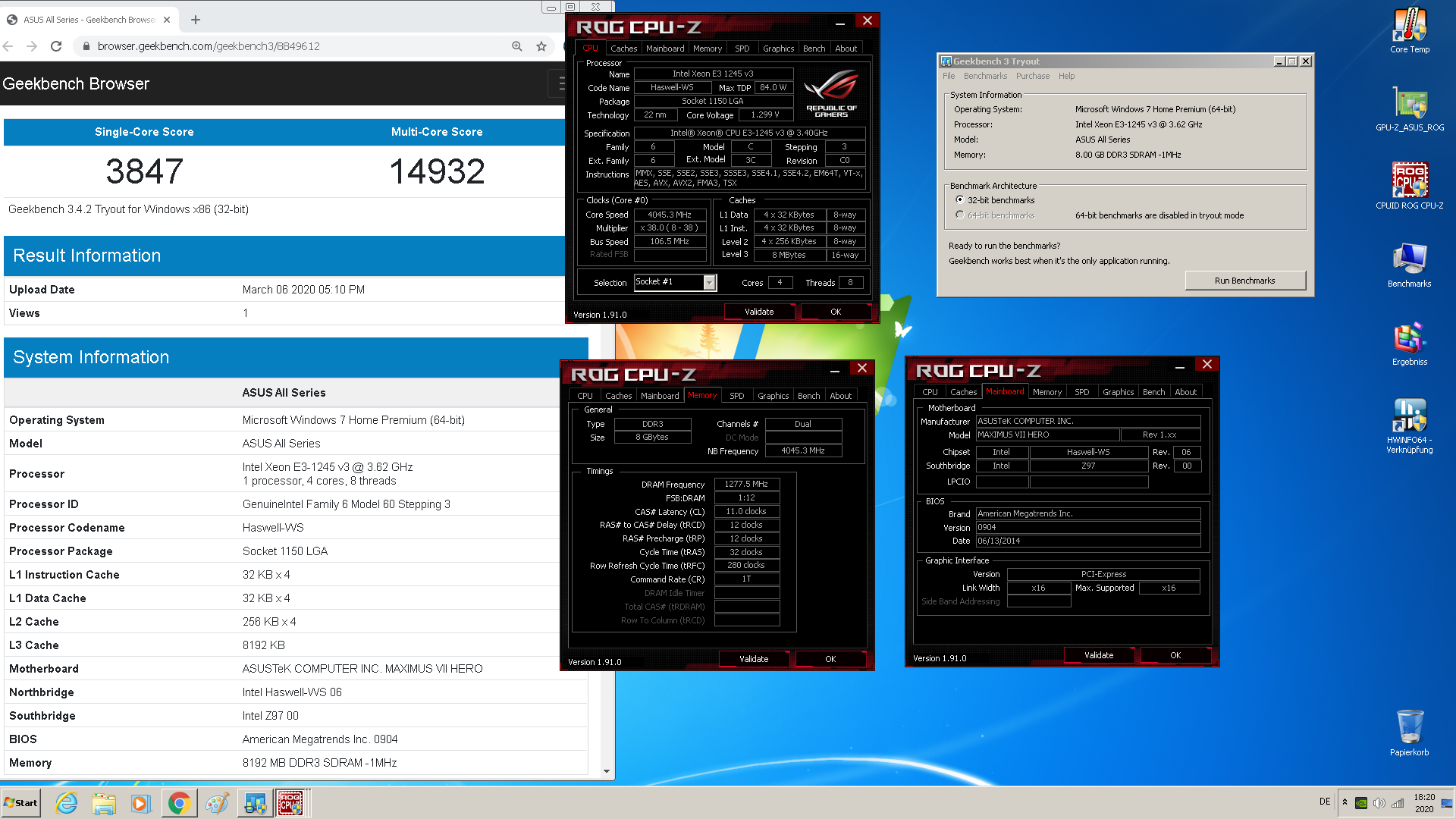Reload the Geekbench browser page
The image size is (1456, 819).
(x=56, y=46)
